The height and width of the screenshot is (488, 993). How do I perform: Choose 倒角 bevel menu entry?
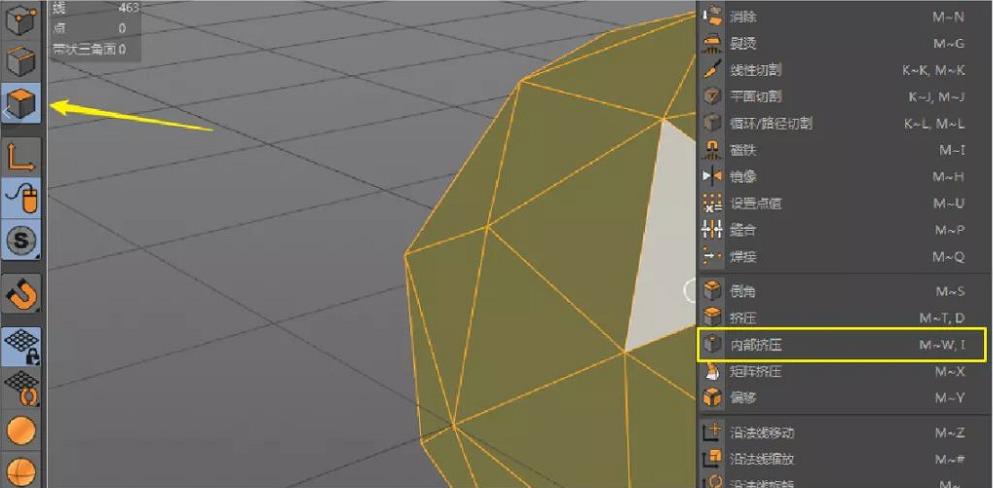(842, 291)
